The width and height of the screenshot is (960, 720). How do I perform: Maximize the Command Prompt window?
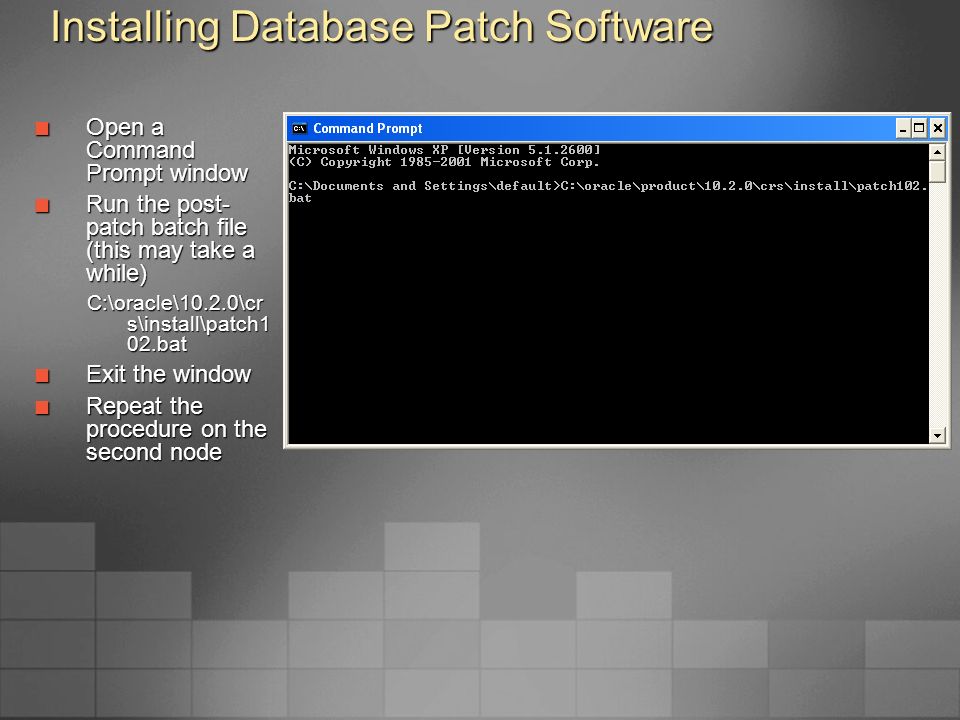pos(919,129)
